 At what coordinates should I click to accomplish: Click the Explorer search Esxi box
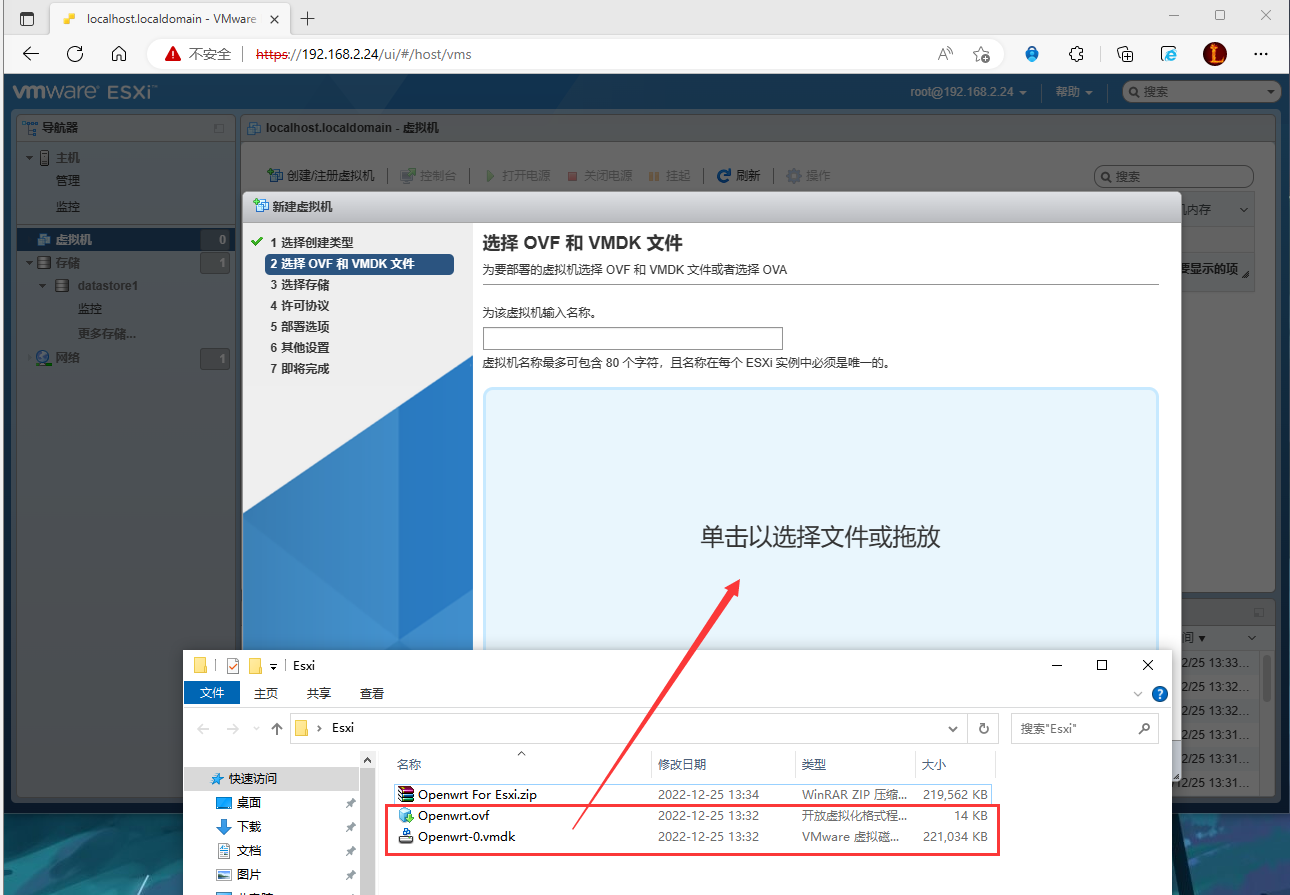pos(1084,728)
